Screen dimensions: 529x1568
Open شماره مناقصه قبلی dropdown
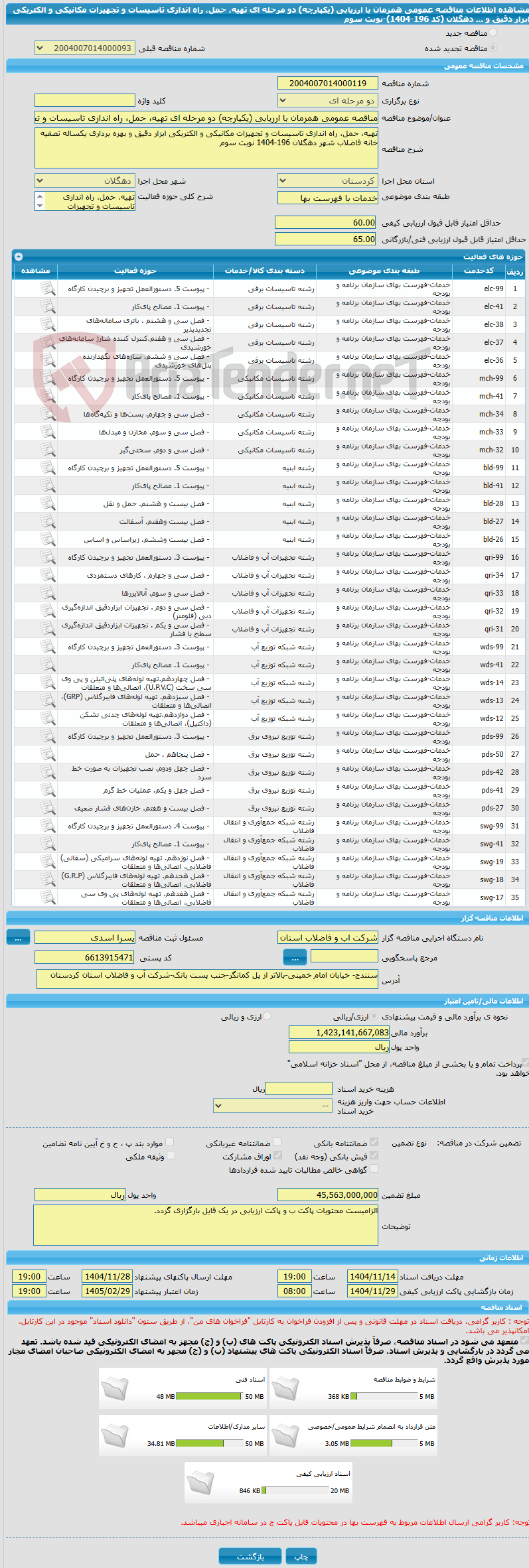click(84, 48)
